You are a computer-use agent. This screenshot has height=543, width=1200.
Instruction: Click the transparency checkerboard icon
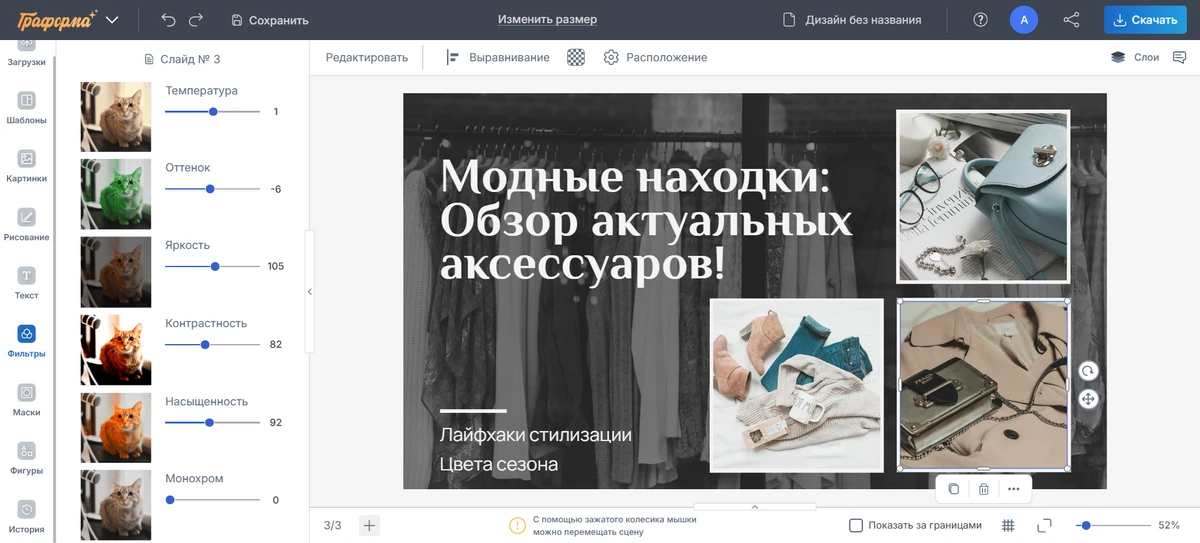click(x=576, y=58)
